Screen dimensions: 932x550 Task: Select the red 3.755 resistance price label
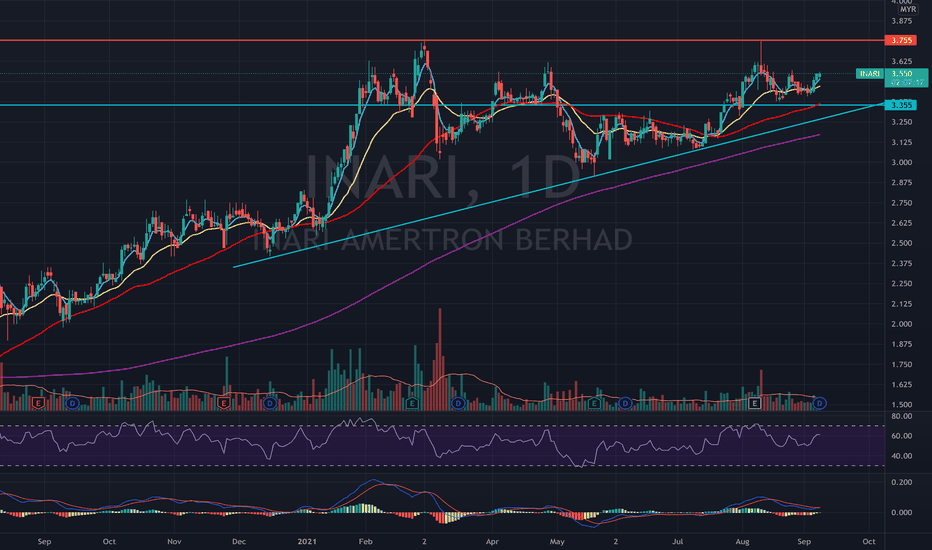pyautogui.click(x=900, y=40)
